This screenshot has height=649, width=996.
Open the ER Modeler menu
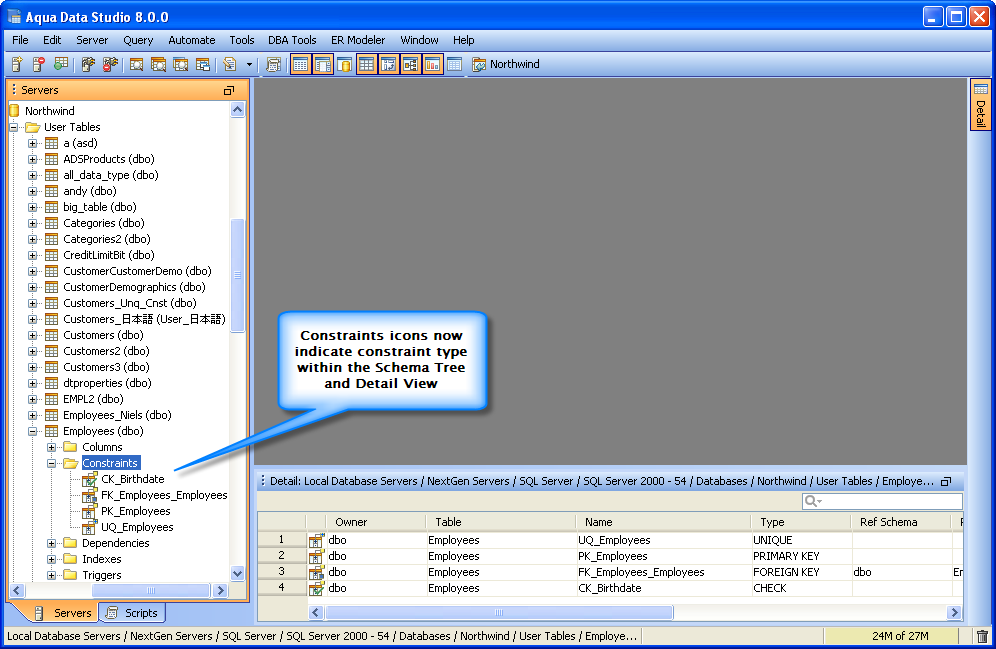pyautogui.click(x=358, y=40)
